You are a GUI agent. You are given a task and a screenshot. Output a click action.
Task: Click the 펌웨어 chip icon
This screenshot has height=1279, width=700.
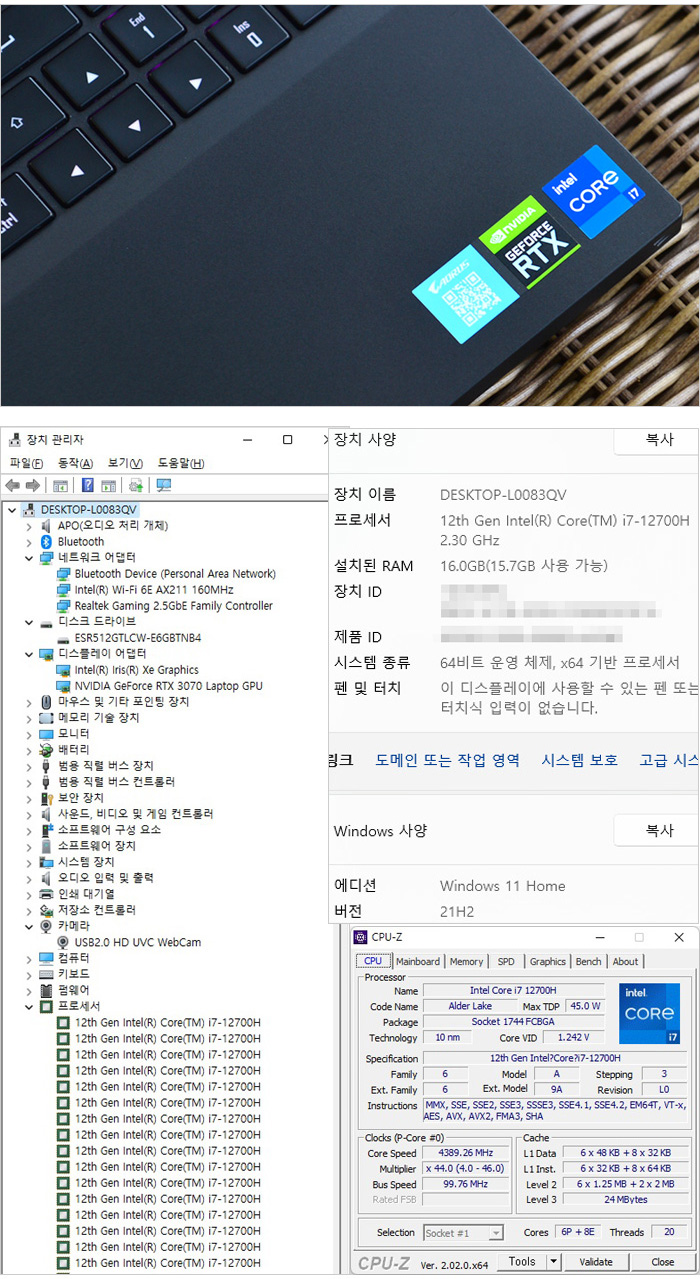tap(46, 989)
